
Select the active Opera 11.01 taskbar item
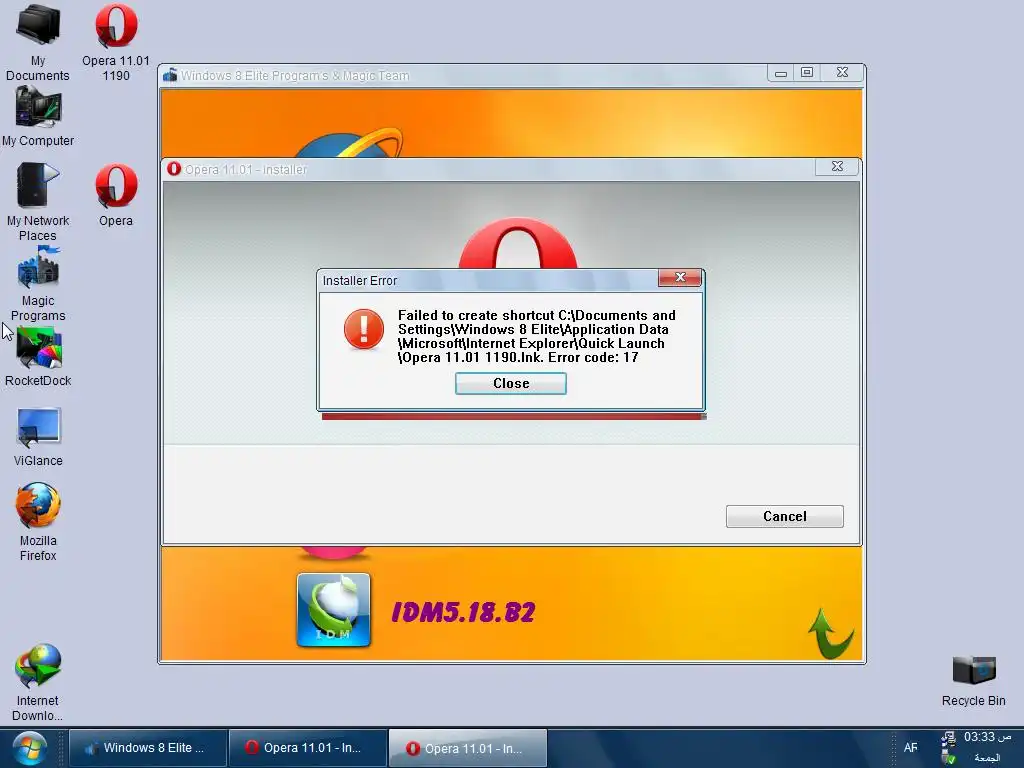(x=468, y=748)
